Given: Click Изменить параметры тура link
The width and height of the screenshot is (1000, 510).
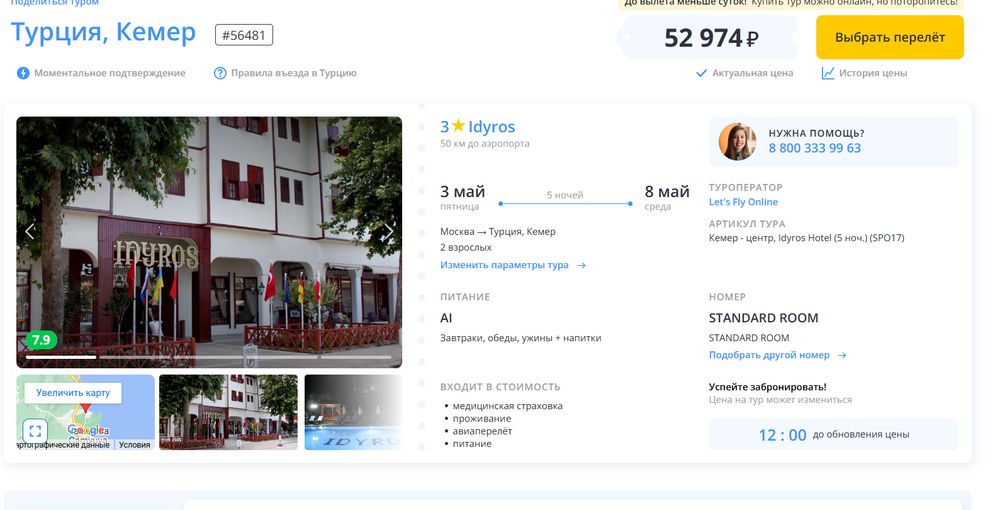Looking at the screenshot, I should click(x=504, y=265).
